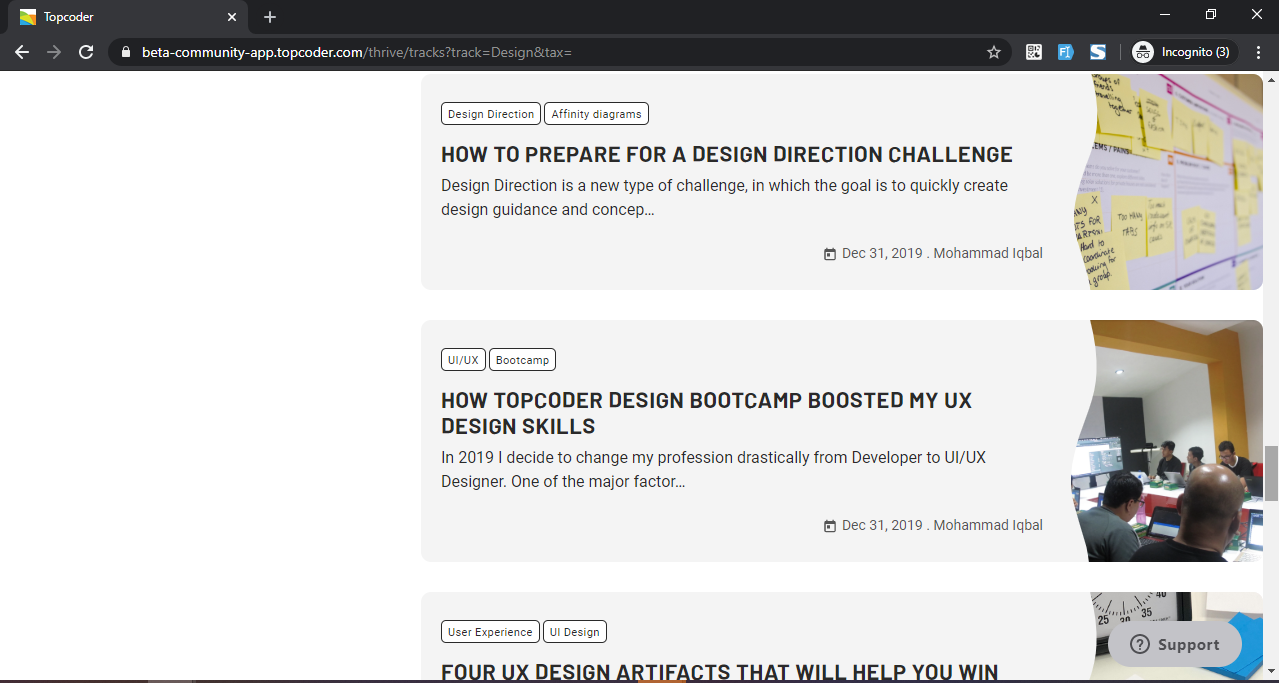Open the S extension icon
Viewport: 1279px width, 683px height.
point(1098,52)
